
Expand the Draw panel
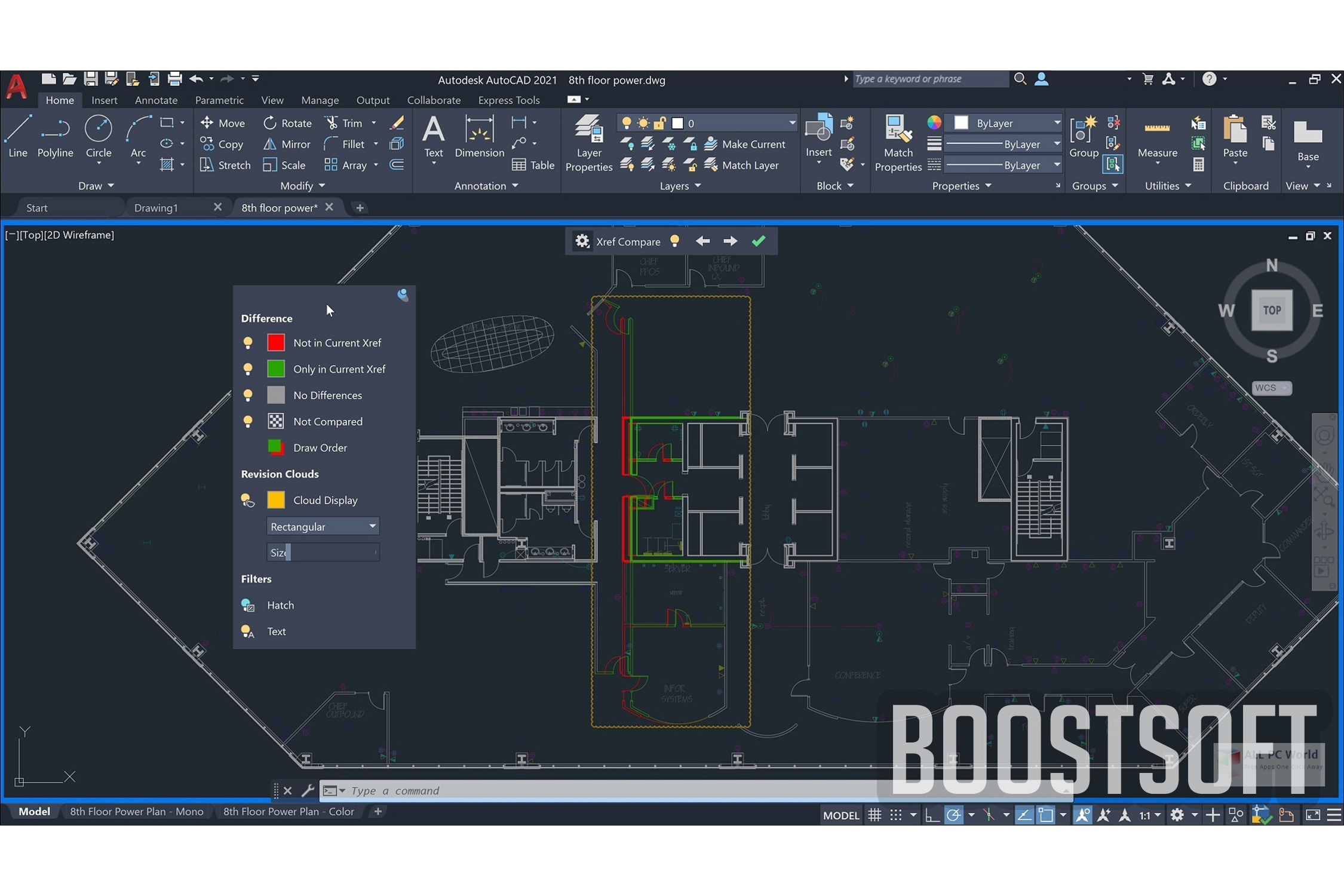[96, 186]
